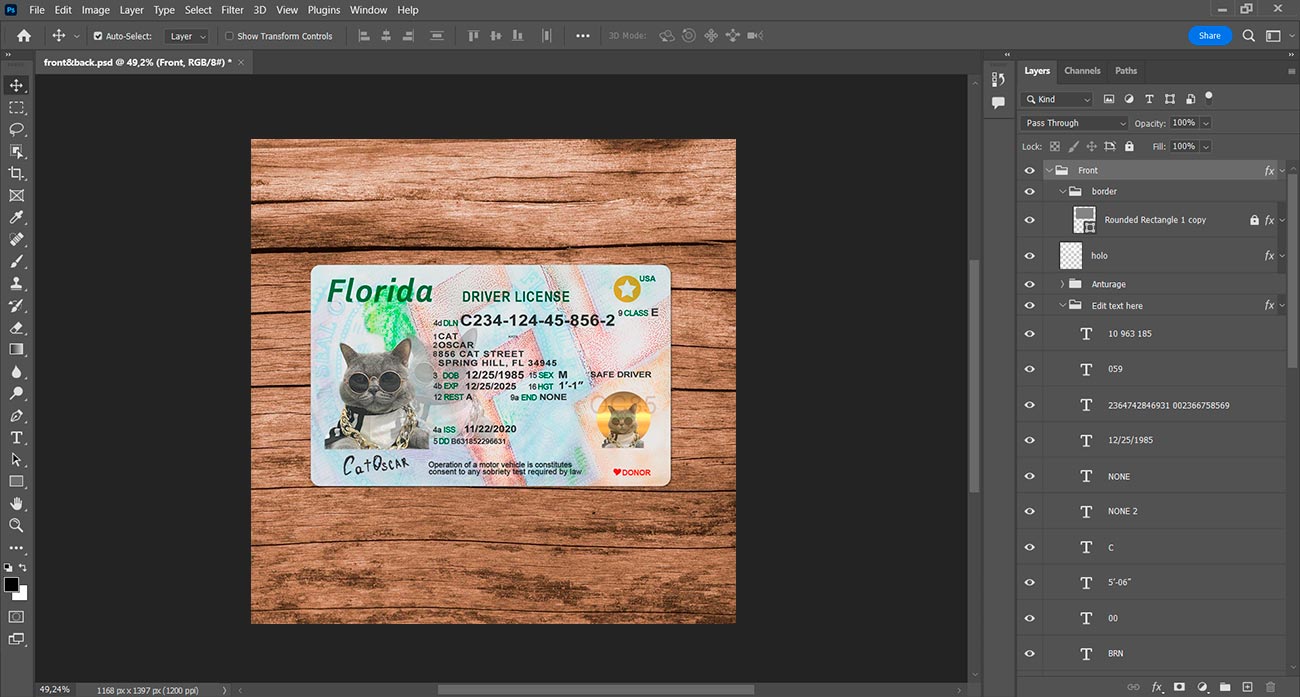Click the default colors mini swatch icon
Image resolution: width=1300 pixels, height=697 pixels.
point(8,568)
